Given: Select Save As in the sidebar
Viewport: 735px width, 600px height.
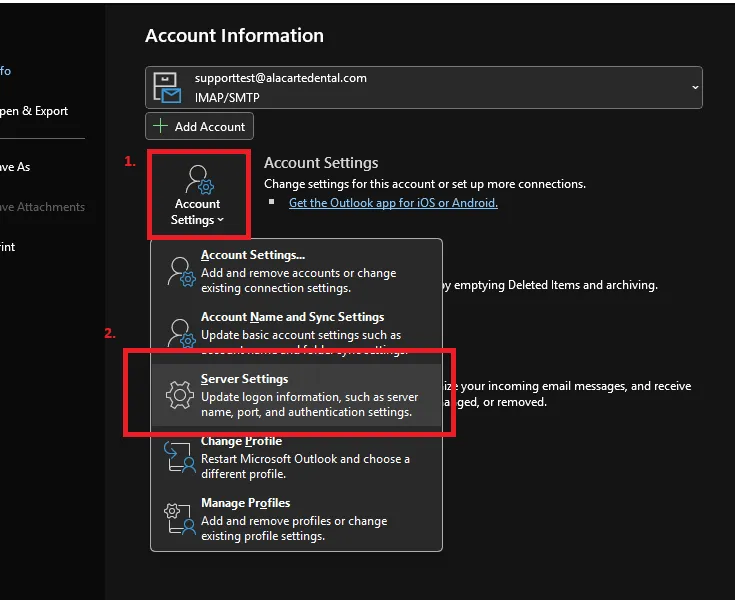Looking at the screenshot, I should click(15, 167).
